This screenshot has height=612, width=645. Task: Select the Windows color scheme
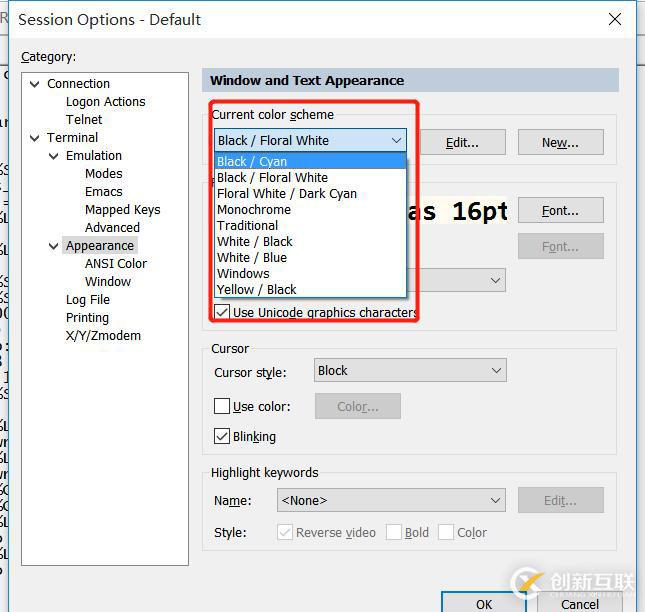point(310,274)
